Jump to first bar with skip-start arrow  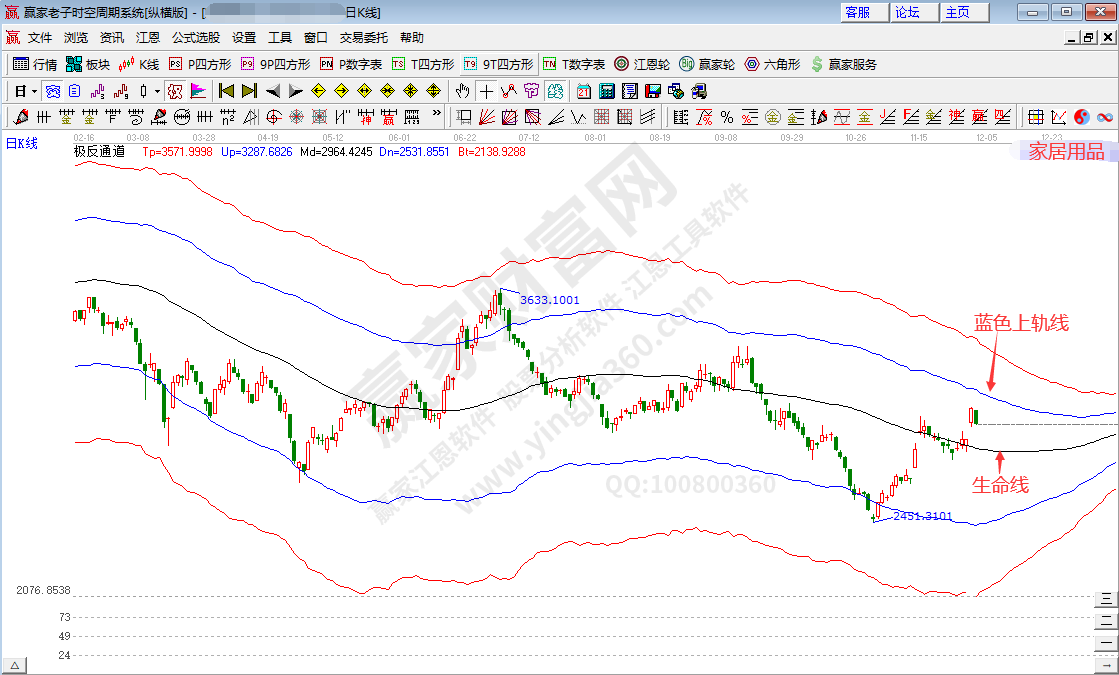226,91
